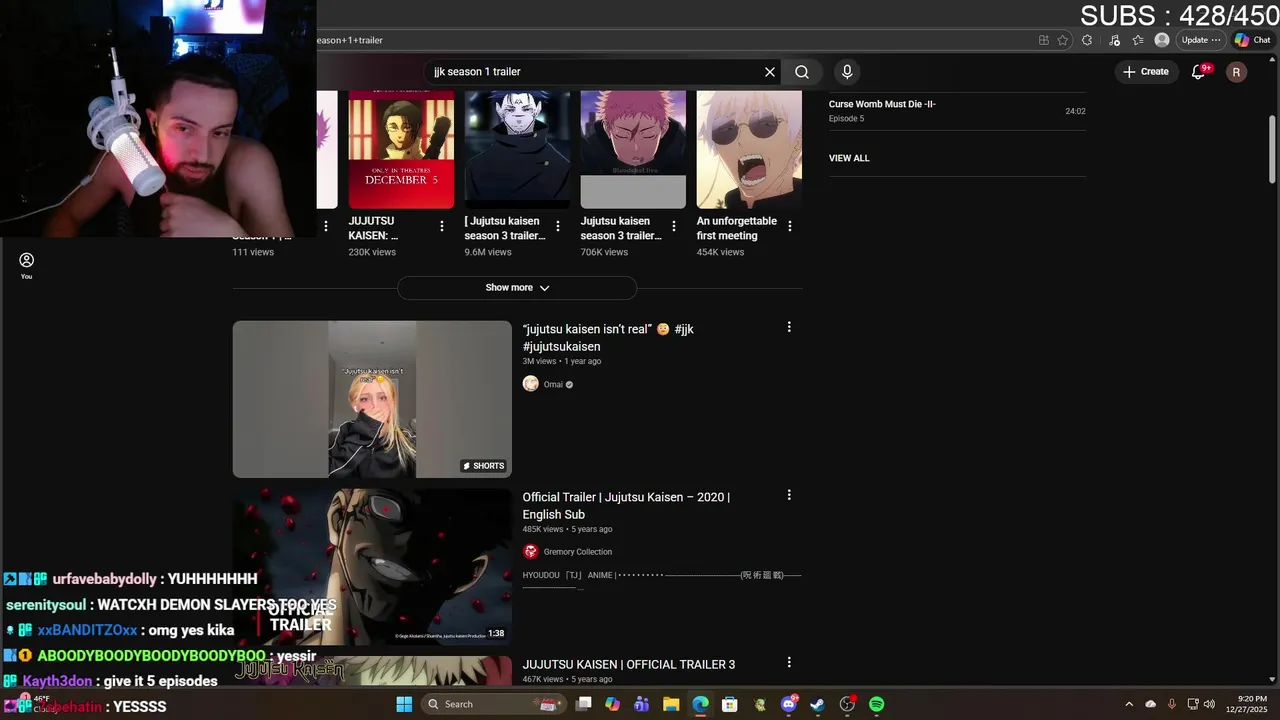This screenshot has width=1280, height=720.
Task: Open Copilot Chat in browser toolbar
Action: [1251, 40]
